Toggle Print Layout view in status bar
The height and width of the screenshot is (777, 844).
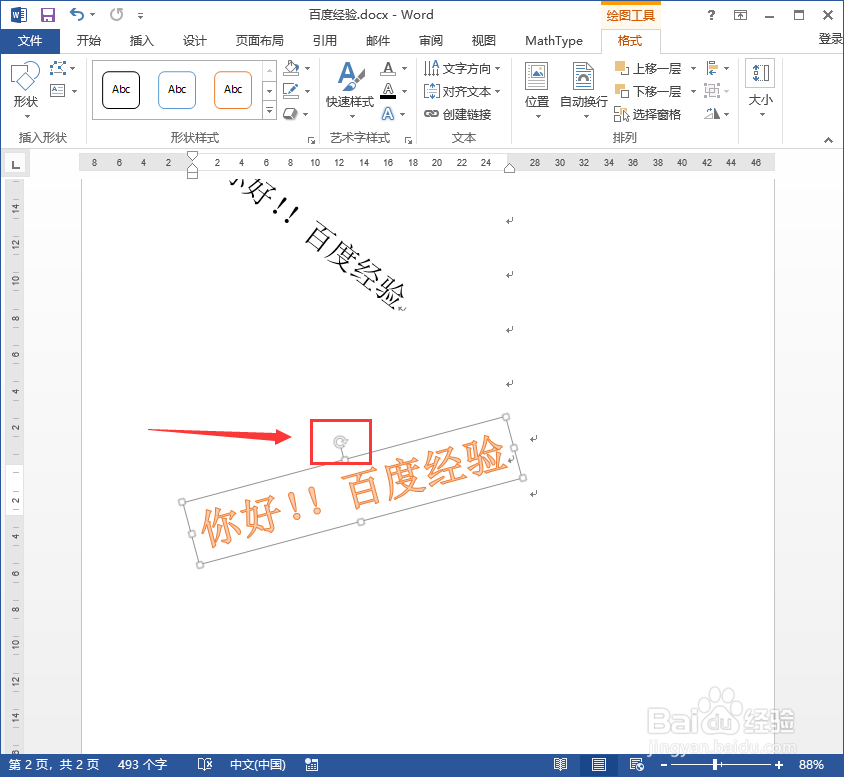coord(599,764)
